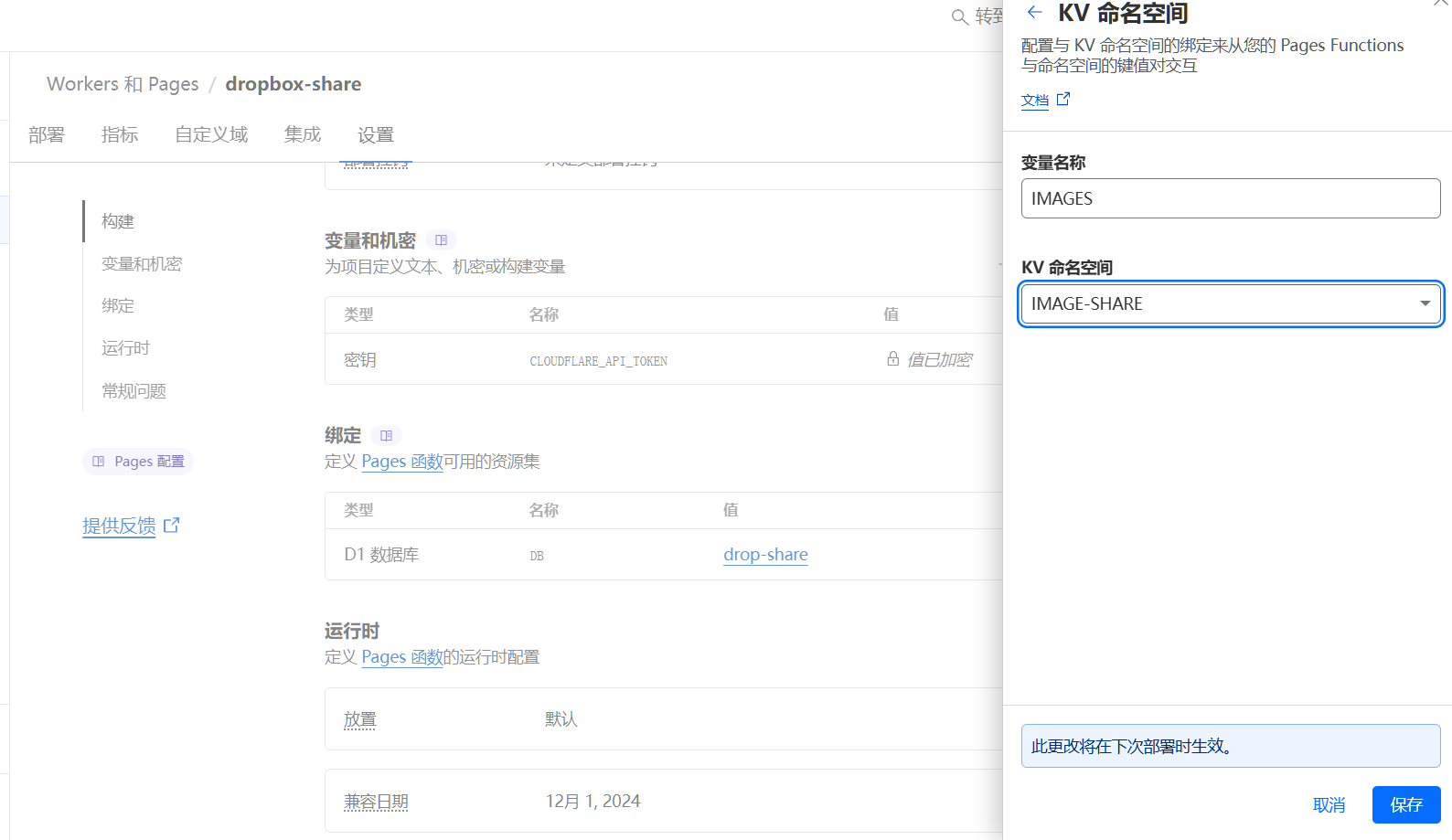Screen dimensions: 1452x840
Task: Select 运行时 in the settings sidebar
Action: [x=125, y=348]
